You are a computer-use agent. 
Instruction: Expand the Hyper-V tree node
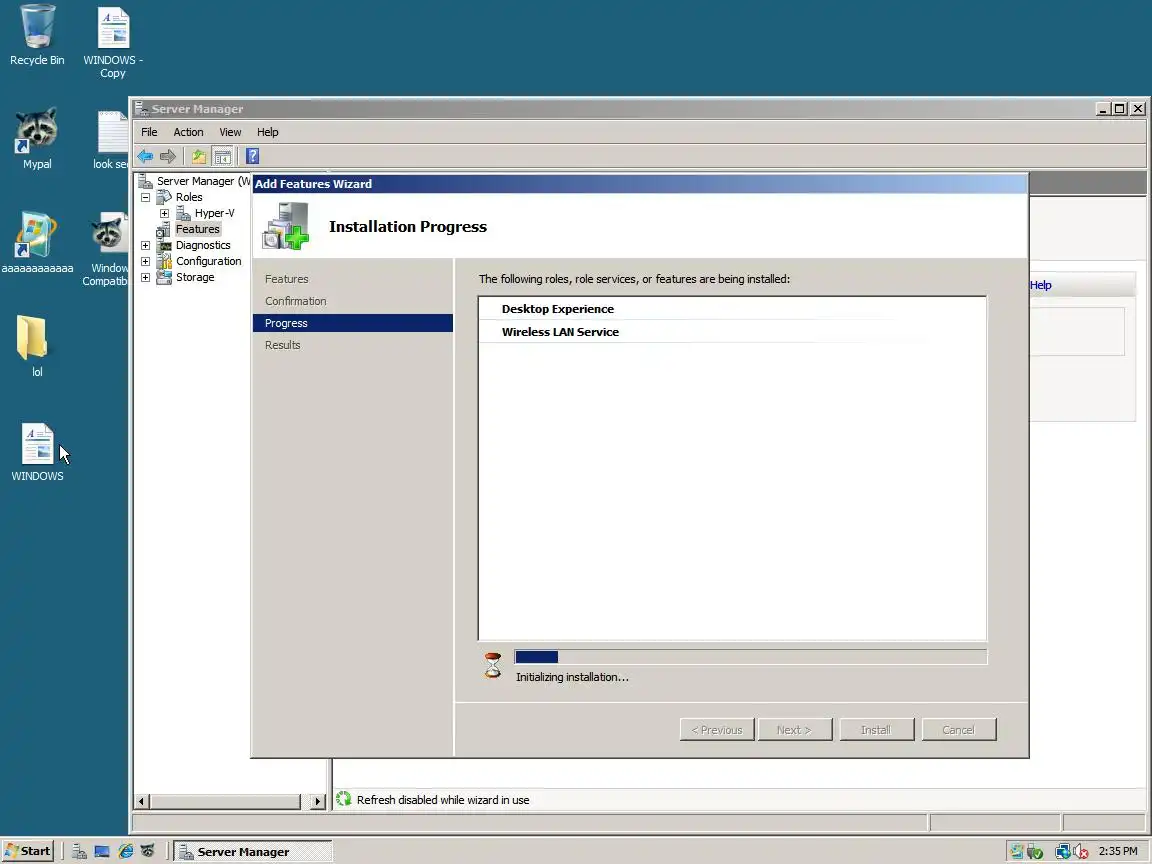point(165,213)
